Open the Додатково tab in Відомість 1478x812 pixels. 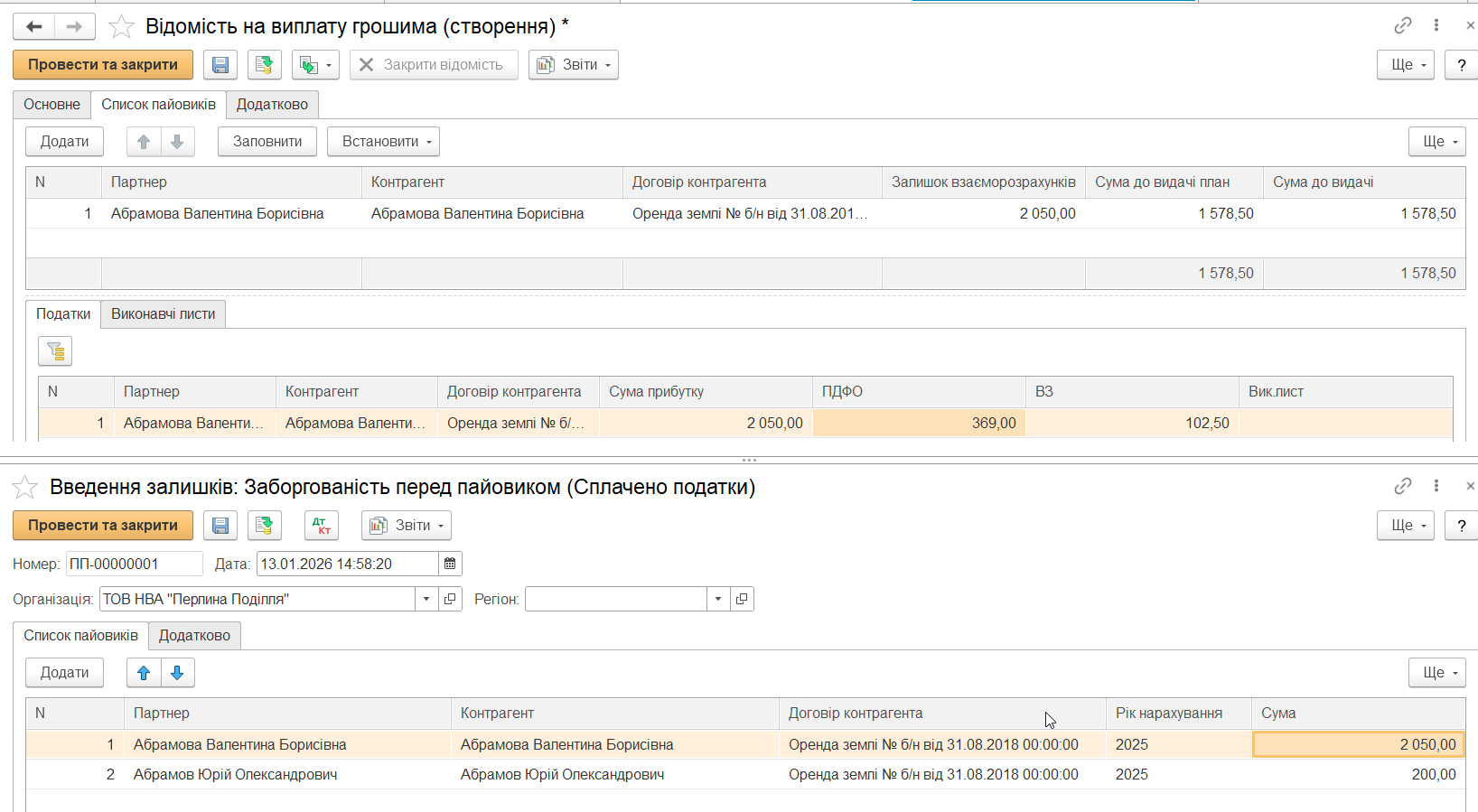pyautogui.click(x=272, y=105)
